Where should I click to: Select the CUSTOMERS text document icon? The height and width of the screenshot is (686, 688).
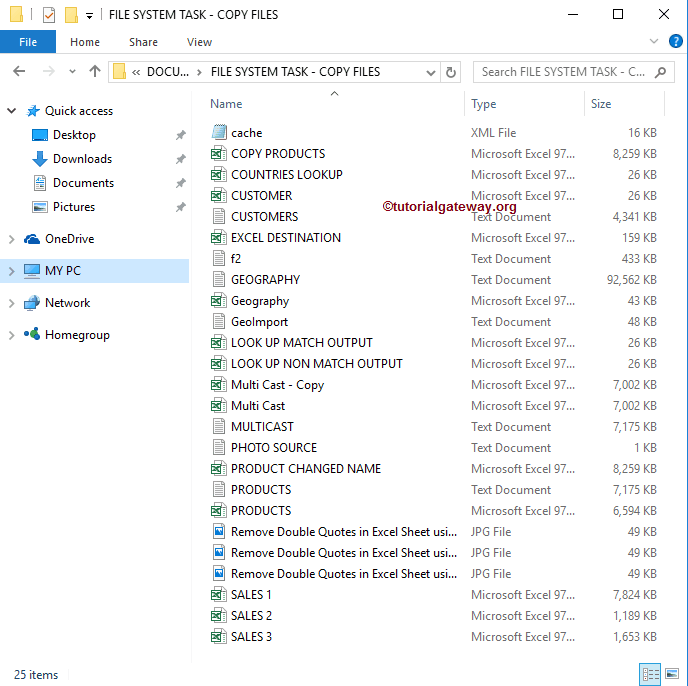[x=219, y=216]
